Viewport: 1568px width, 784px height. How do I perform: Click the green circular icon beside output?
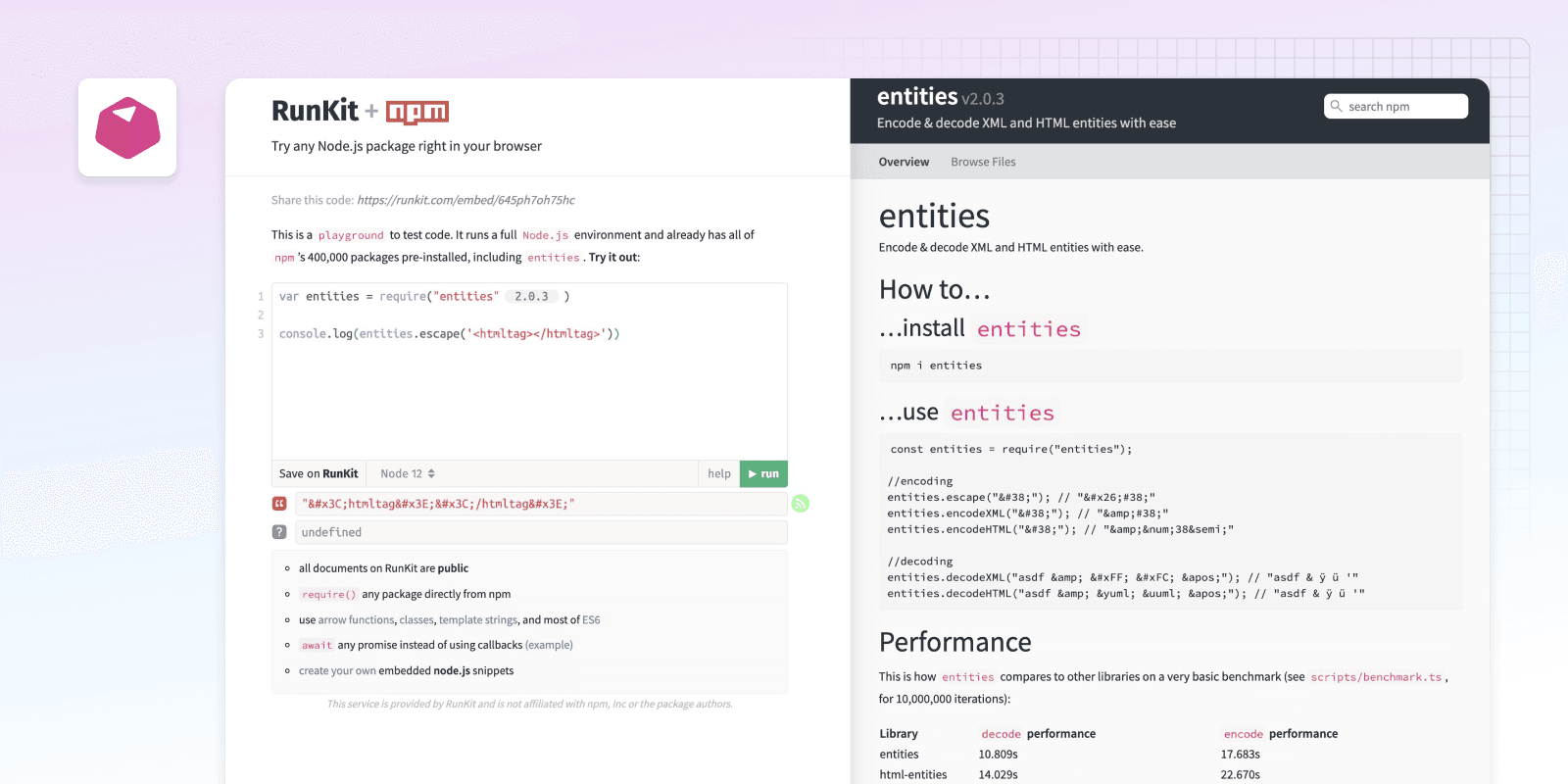click(801, 504)
